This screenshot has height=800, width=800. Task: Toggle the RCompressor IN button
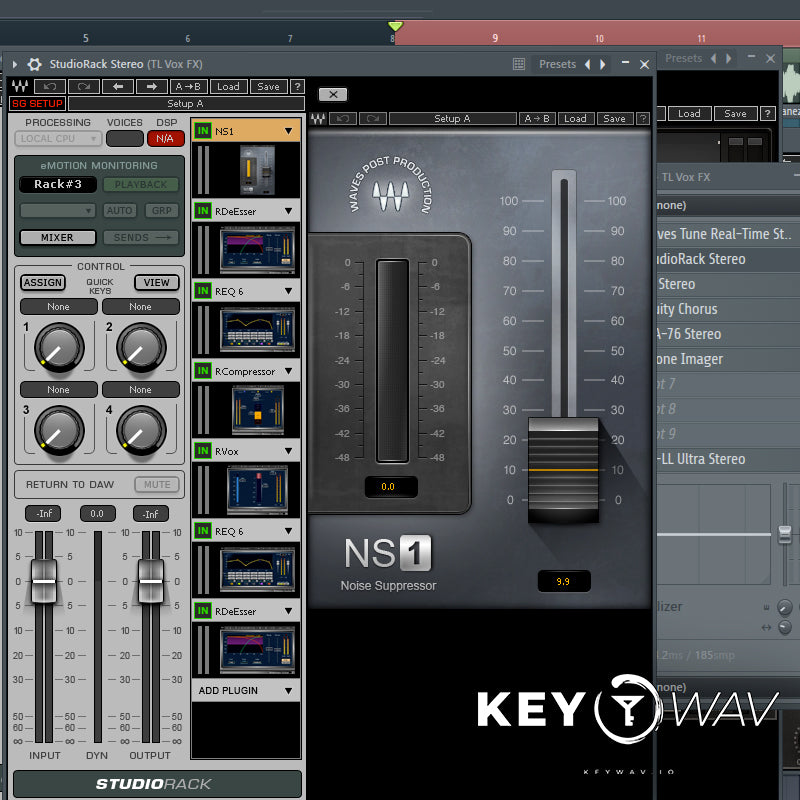(203, 371)
